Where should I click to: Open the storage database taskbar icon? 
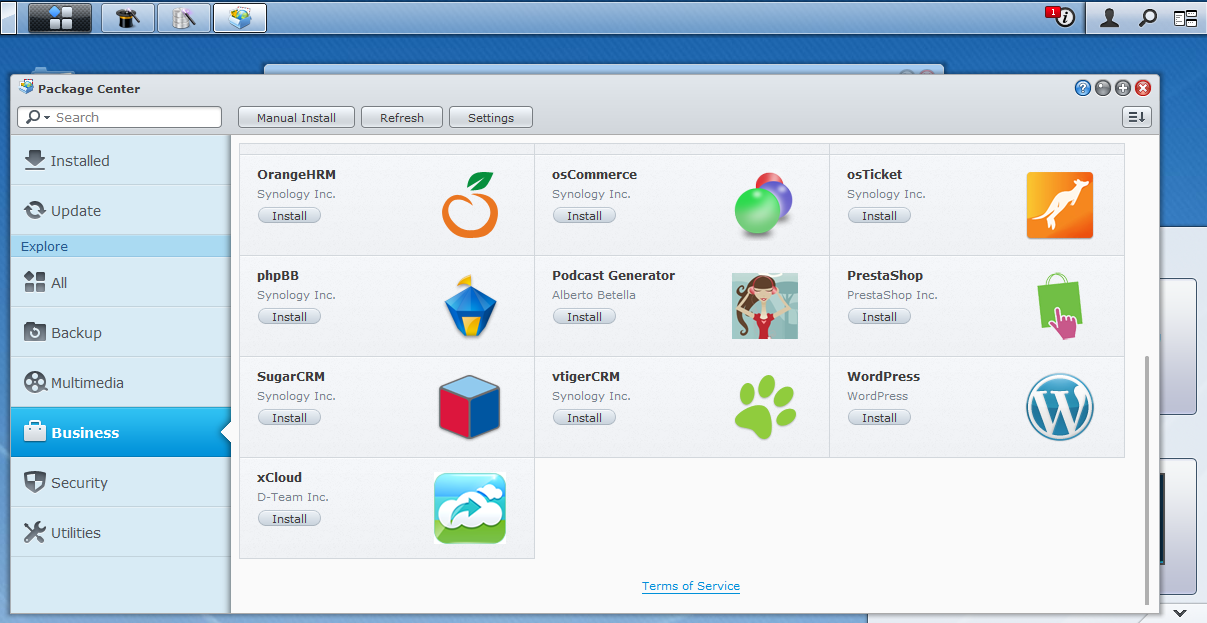point(184,18)
